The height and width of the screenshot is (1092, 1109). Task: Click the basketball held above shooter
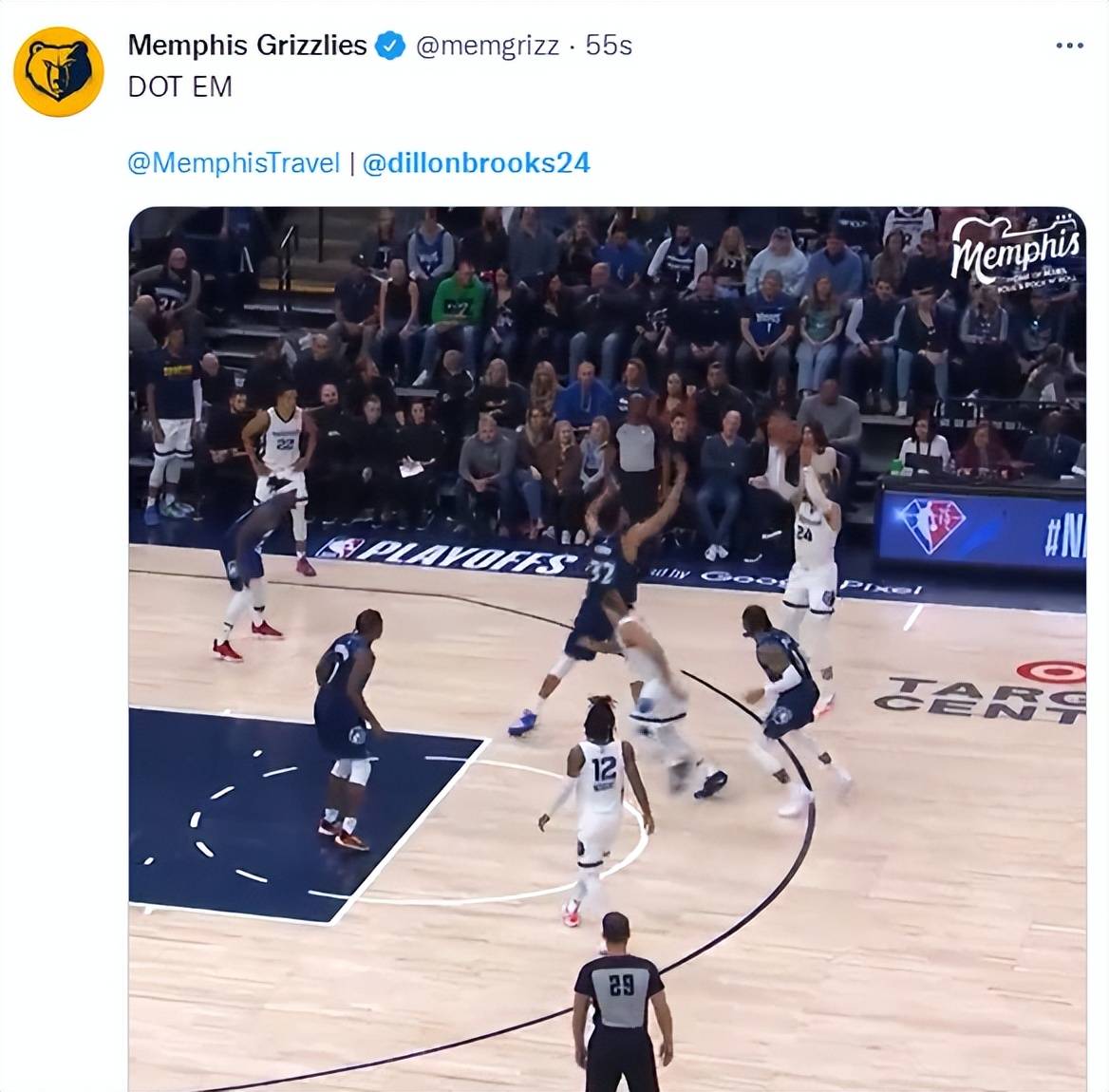(x=781, y=430)
